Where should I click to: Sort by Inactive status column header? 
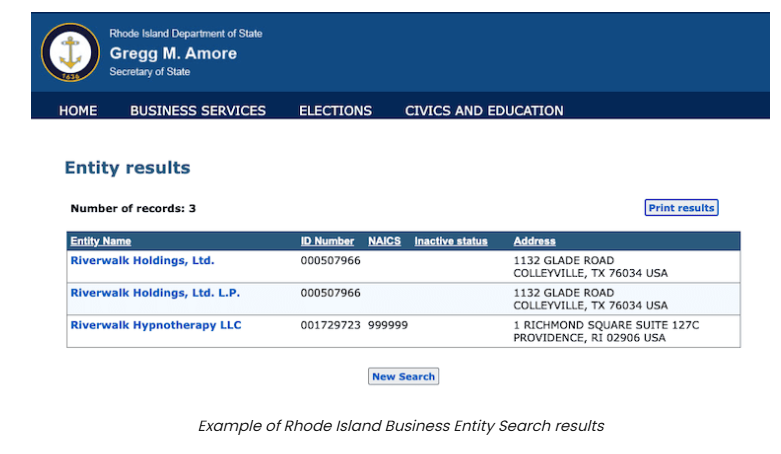click(451, 241)
